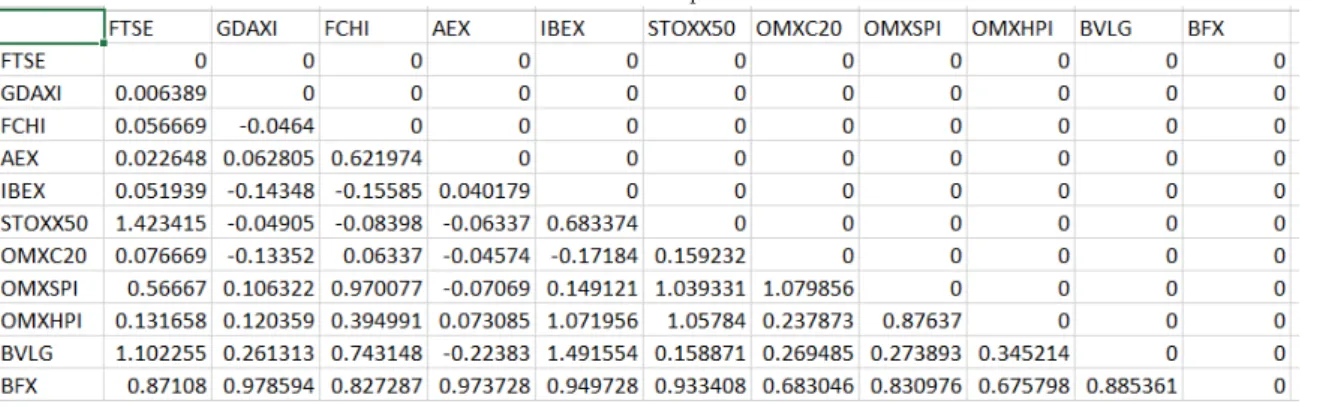The image size is (1326, 407).
Task: Click cell with value 0.345214
Action: pyautogui.click(x=1020, y=352)
